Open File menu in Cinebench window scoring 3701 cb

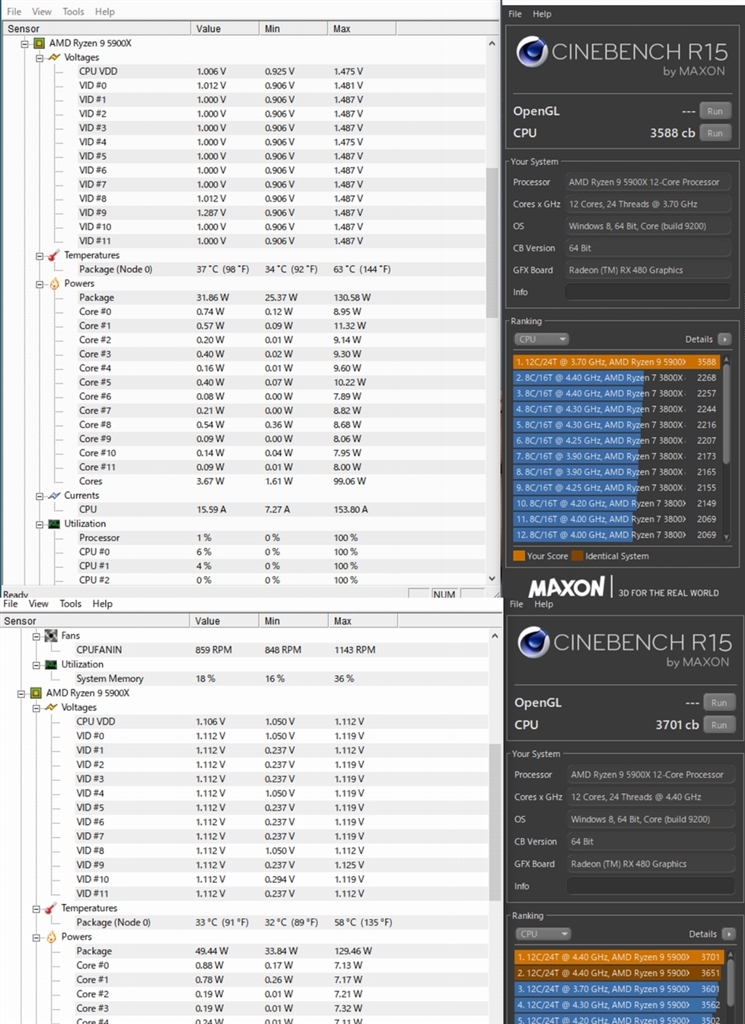click(x=516, y=604)
